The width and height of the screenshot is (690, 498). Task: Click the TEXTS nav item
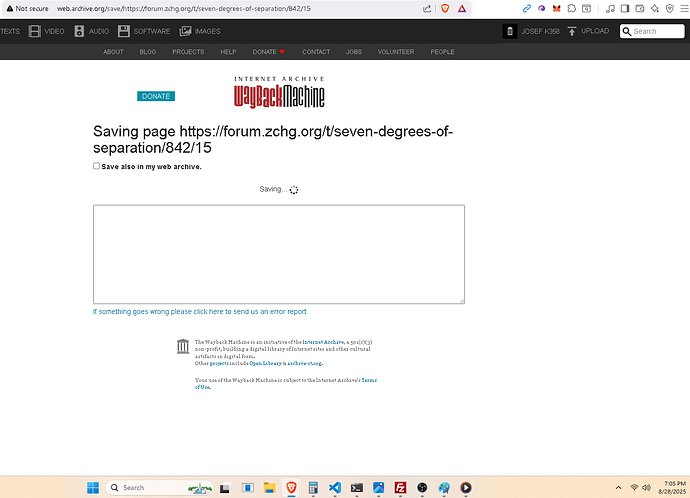[x=10, y=31]
